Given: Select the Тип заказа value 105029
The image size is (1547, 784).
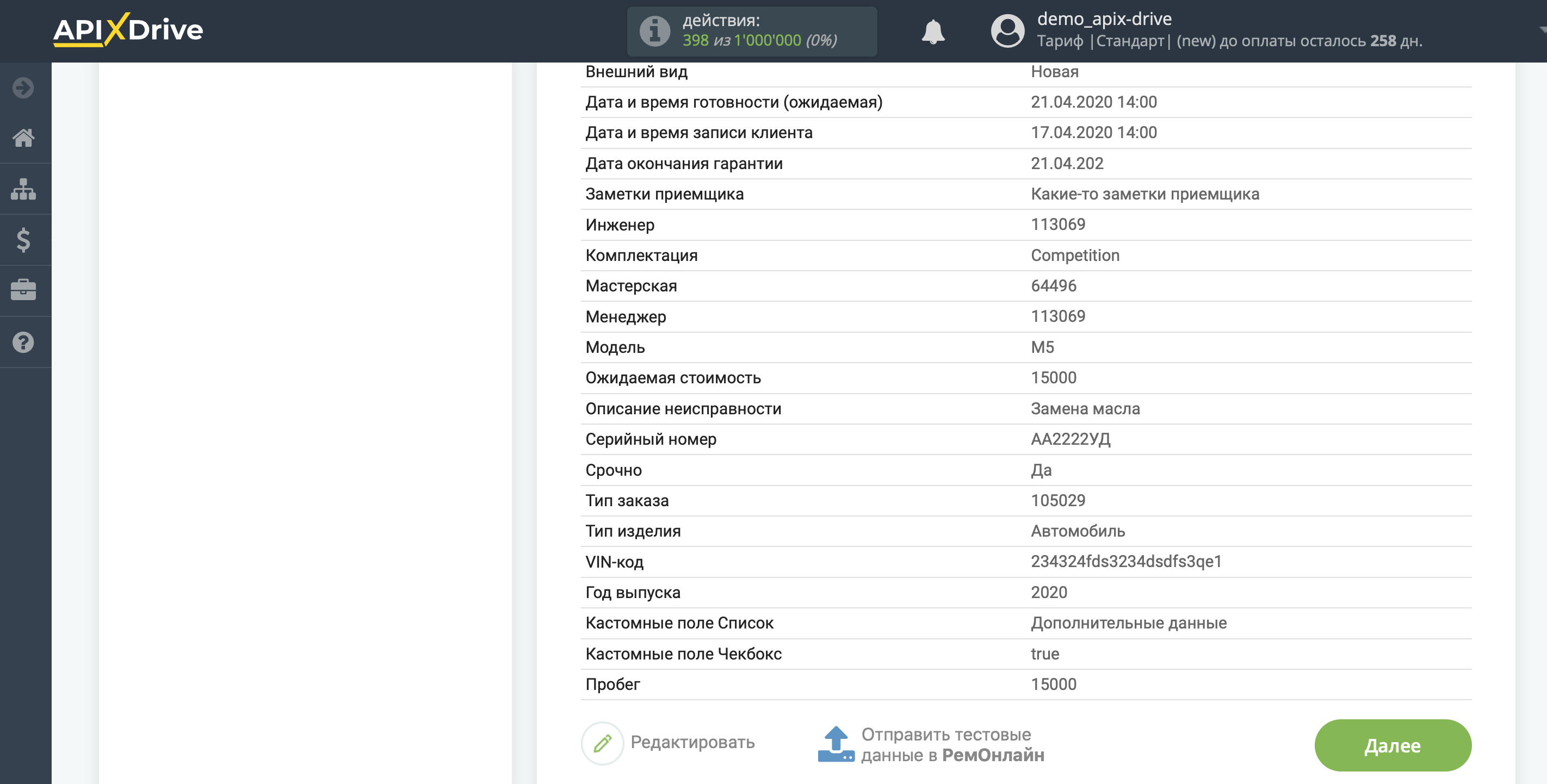Looking at the screenshot, I should pos(1058,501).
